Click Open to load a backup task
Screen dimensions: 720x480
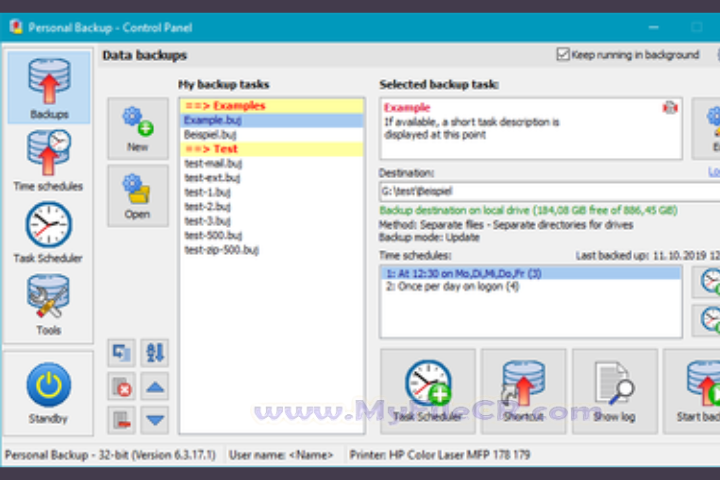(x=138, y=196)
